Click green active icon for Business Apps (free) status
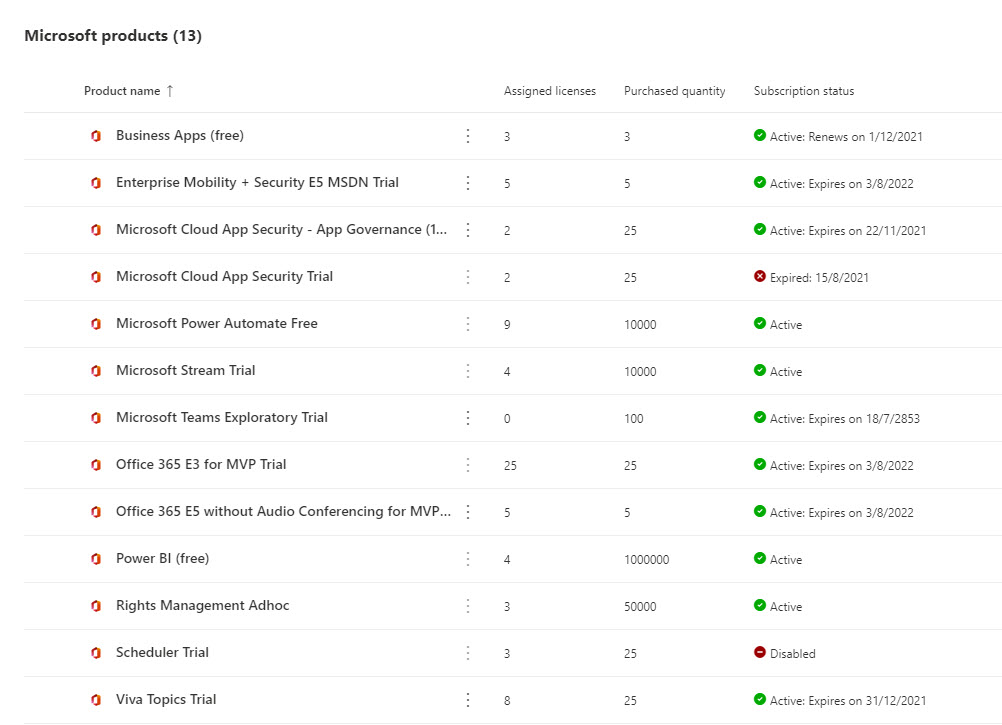This screenshot has width=1002, height=725. click(760, 135)
